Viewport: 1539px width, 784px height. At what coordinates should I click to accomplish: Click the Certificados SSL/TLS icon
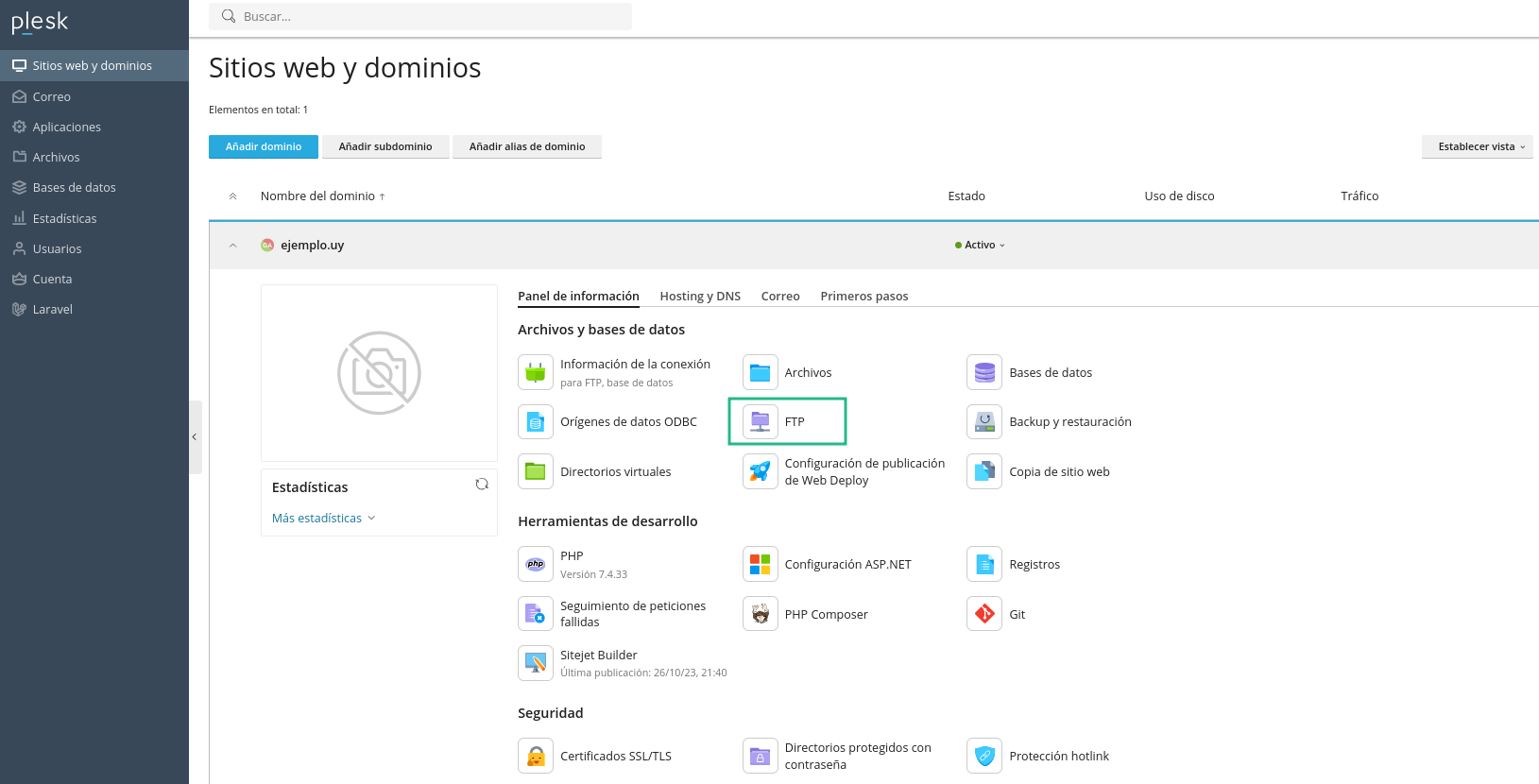536,756
